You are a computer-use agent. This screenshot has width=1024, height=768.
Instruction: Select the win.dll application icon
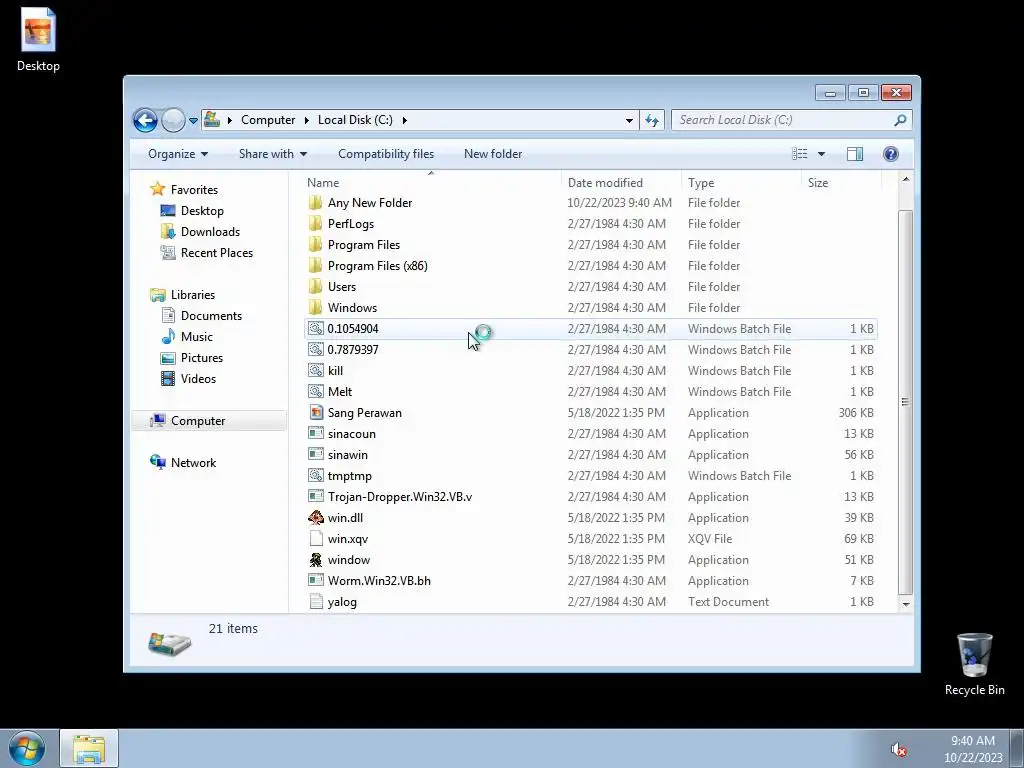coord(315,518)
